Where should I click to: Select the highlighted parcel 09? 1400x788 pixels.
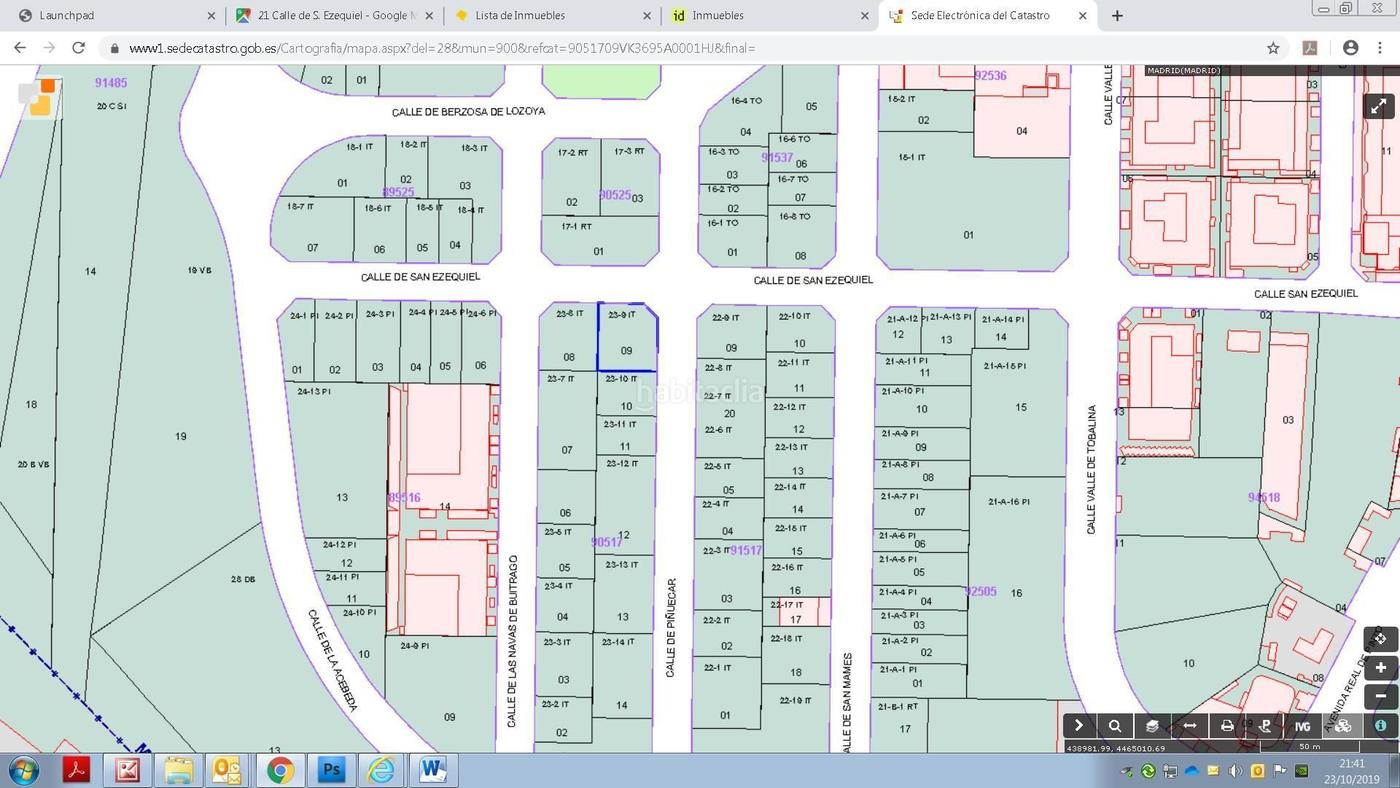pyautogui.click(x=627, y=340)
